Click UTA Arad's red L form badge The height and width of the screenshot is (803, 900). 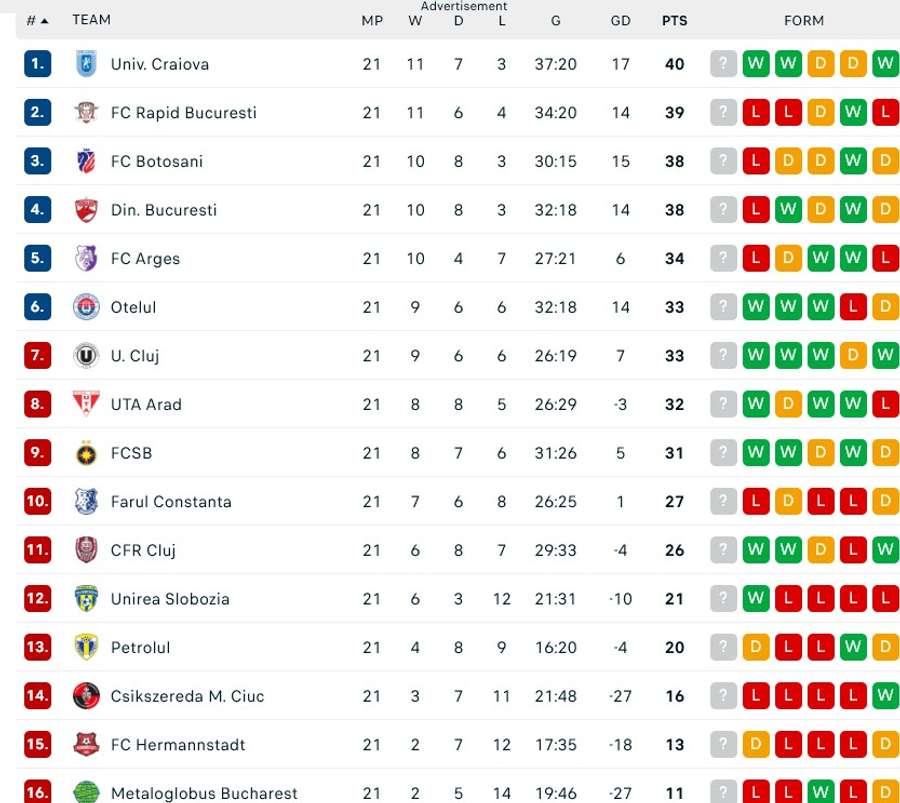coord(885,404)
